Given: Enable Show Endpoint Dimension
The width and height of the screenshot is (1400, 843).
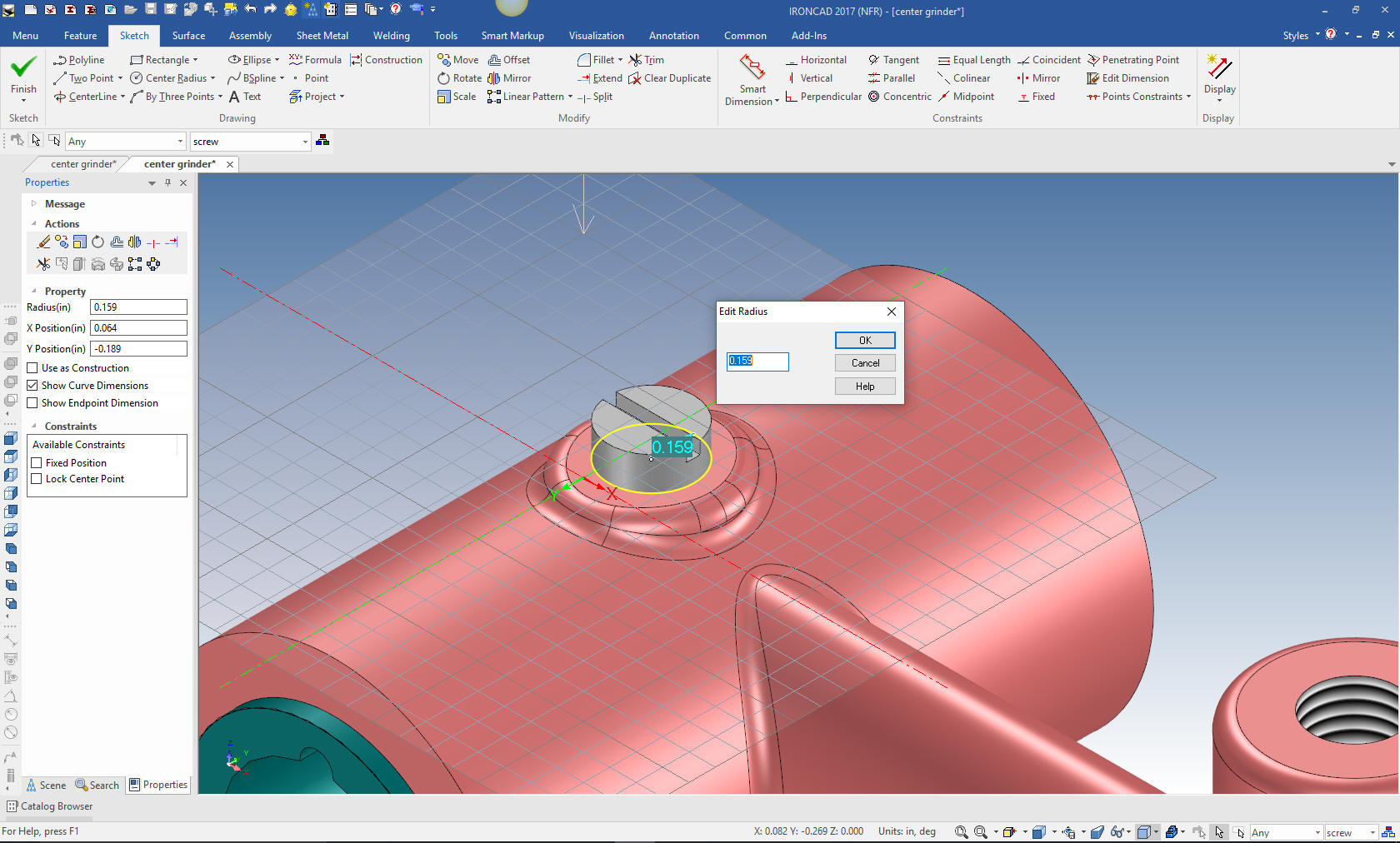Looking at the screenshot, I should (x=32, y=403).
